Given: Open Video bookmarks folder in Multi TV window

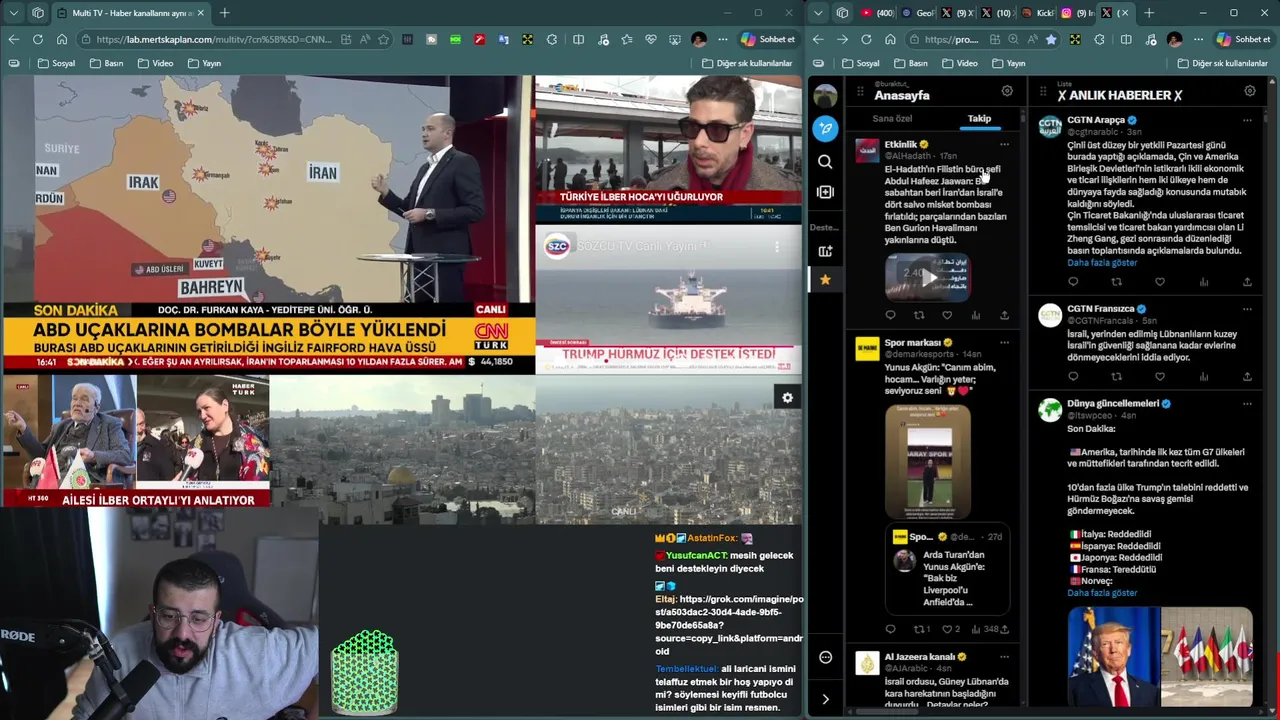Looking at the screenshot, I should point(155,63).
